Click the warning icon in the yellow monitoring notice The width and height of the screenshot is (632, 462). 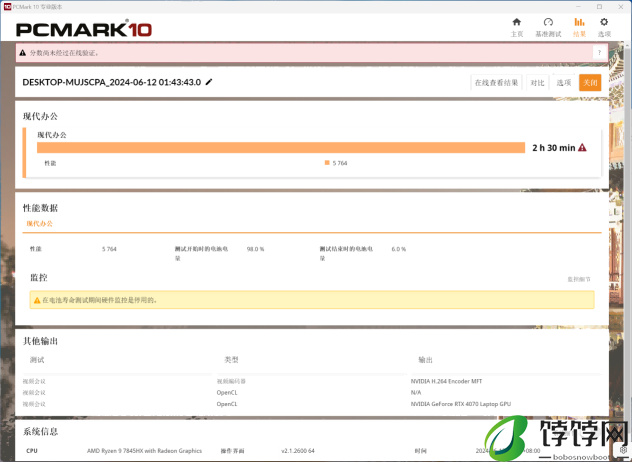click(x=37, y=300)
